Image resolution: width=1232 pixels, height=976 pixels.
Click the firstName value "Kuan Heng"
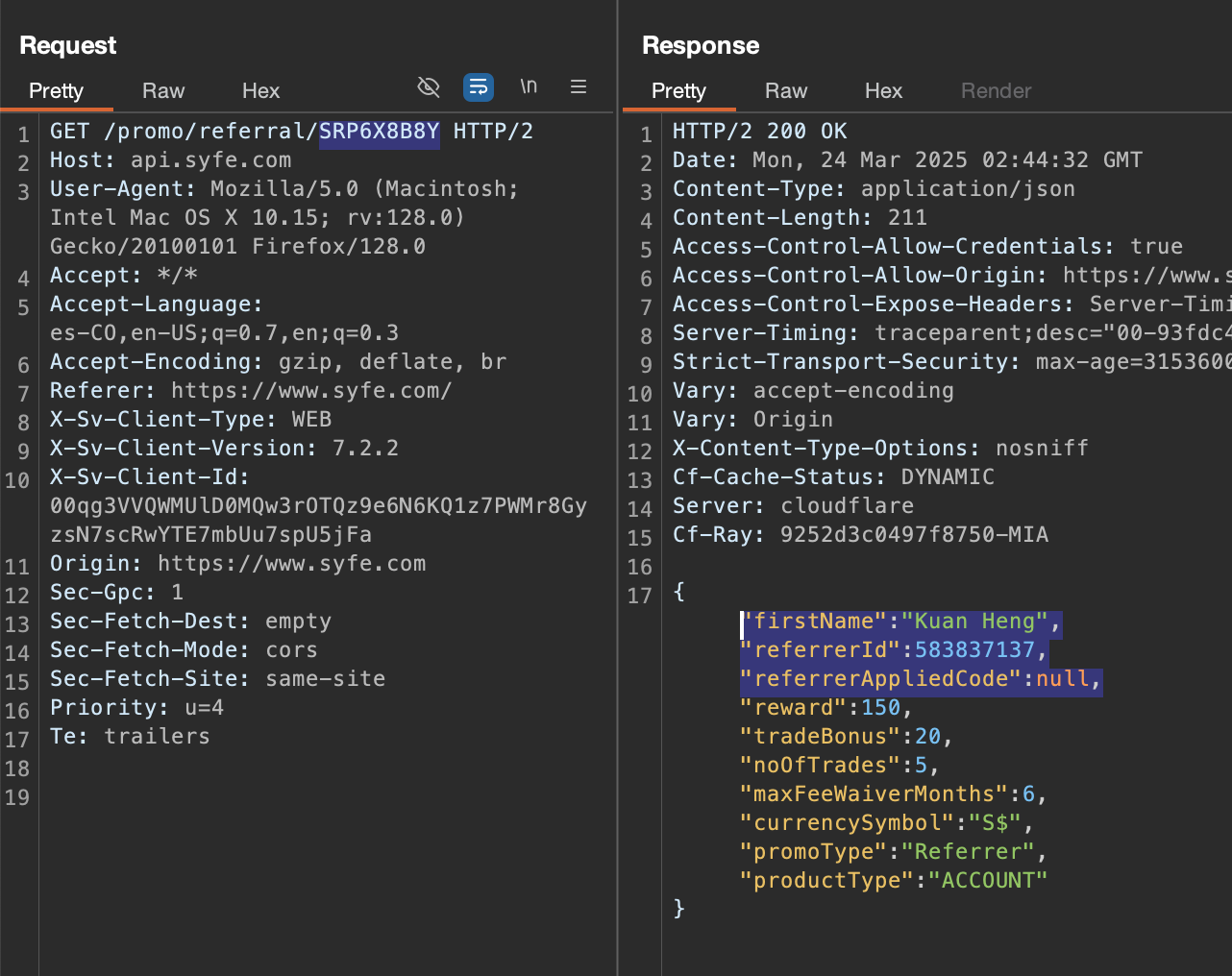point(974,622)
